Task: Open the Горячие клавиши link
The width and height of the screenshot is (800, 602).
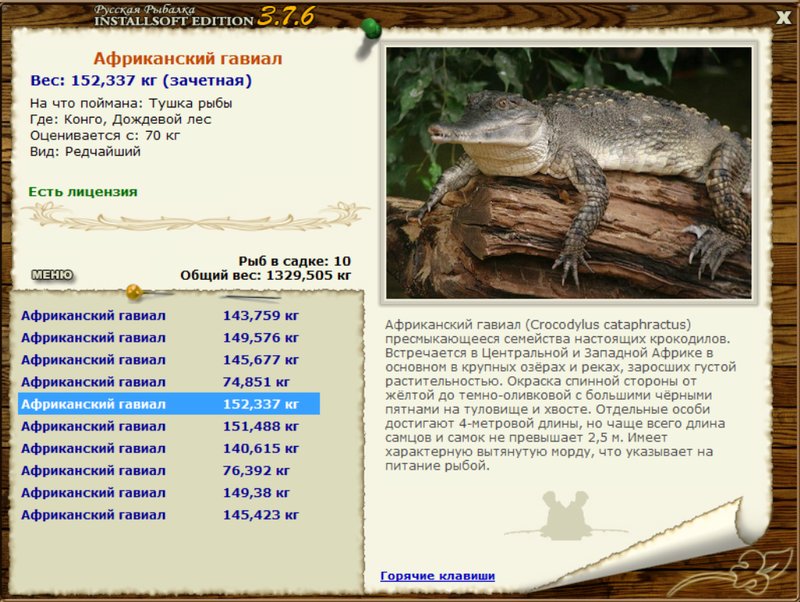Action: tap(437, 576)
